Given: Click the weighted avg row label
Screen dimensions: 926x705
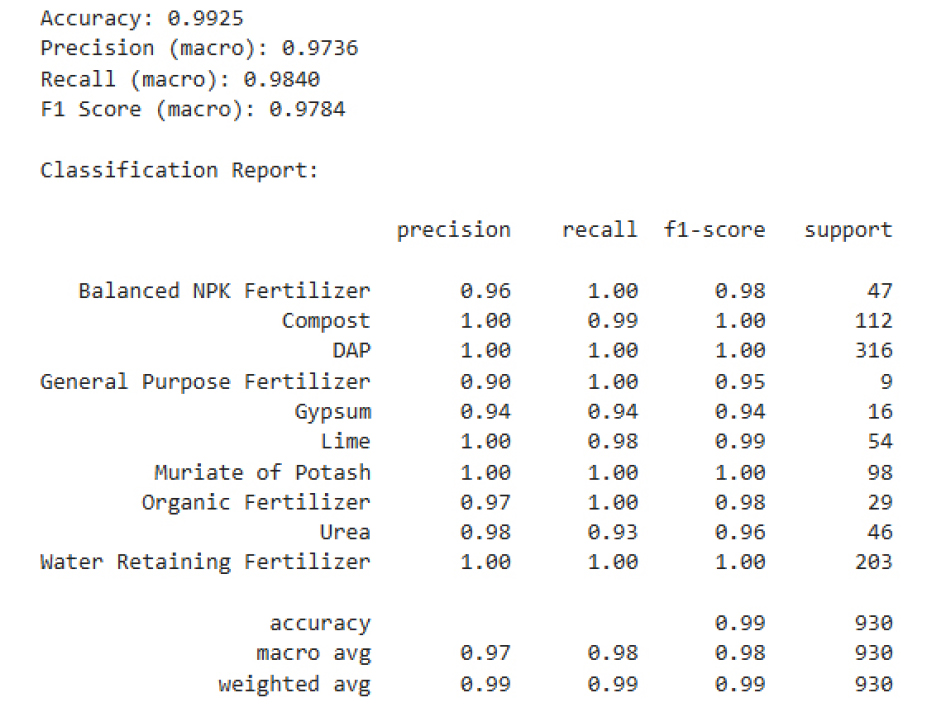Looking at the screenshot, I should tap(294, 685).
